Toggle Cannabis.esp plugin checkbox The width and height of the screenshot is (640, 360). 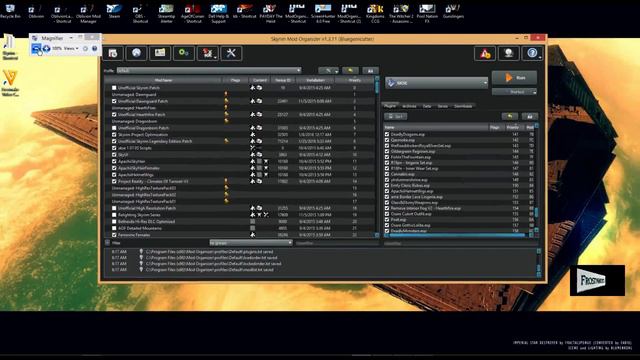click(387, 174)
